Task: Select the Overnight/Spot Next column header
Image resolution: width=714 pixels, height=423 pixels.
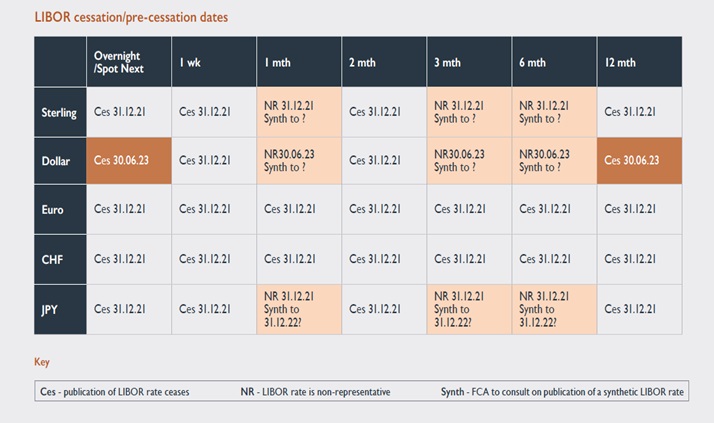Action: [117, 61]
